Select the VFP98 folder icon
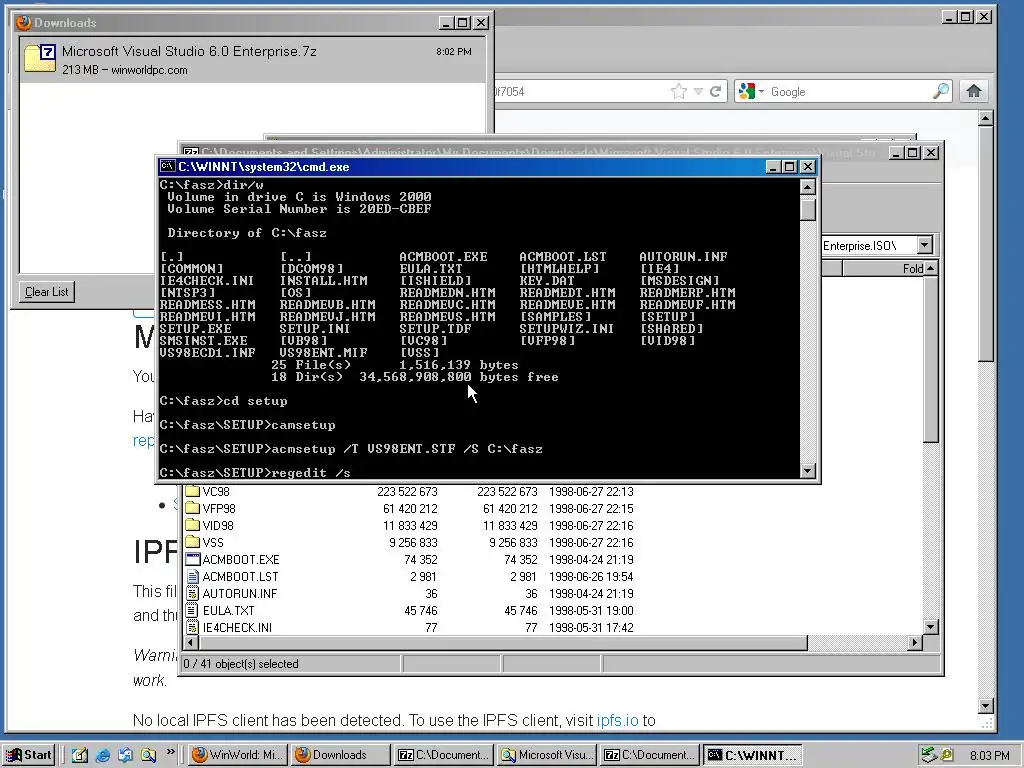Image resolution: width=1024 pixels, height=768 pixels. point(192,508)
